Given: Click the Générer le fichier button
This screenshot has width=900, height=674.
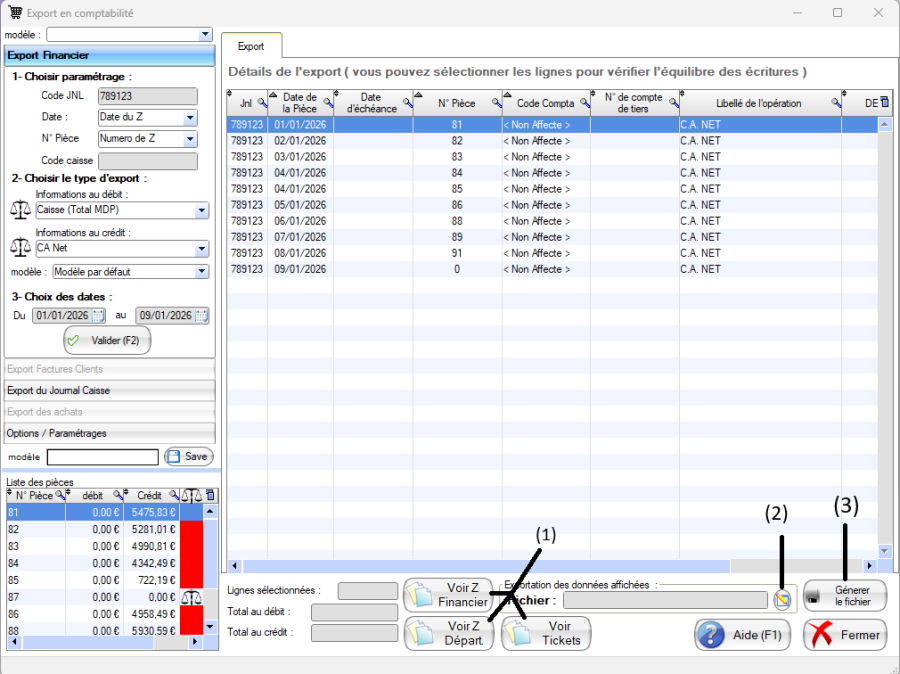Looking at the screenshot, I should coord(845,597).
